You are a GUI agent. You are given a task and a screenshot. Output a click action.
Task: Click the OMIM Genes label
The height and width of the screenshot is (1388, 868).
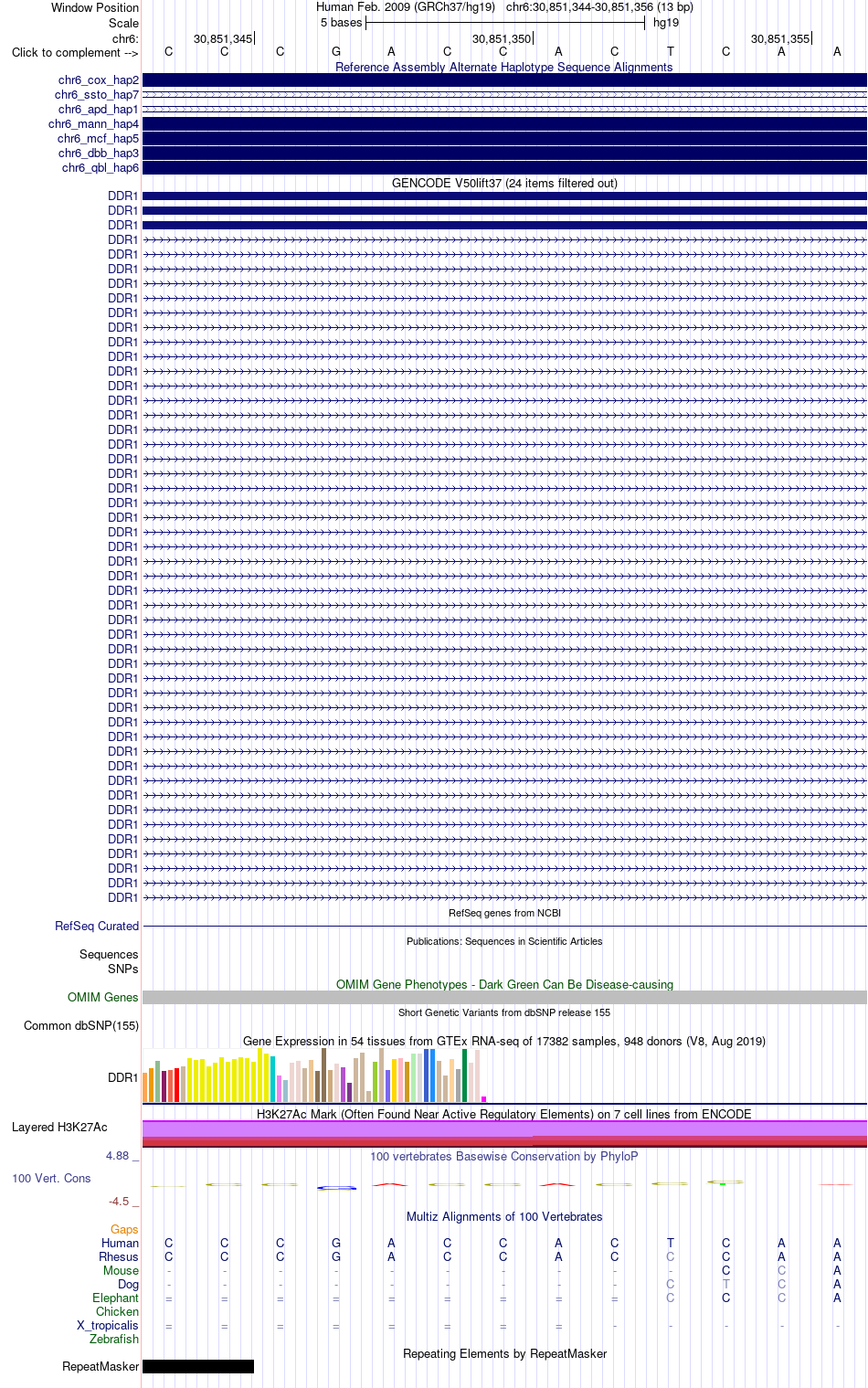point(103,997)
